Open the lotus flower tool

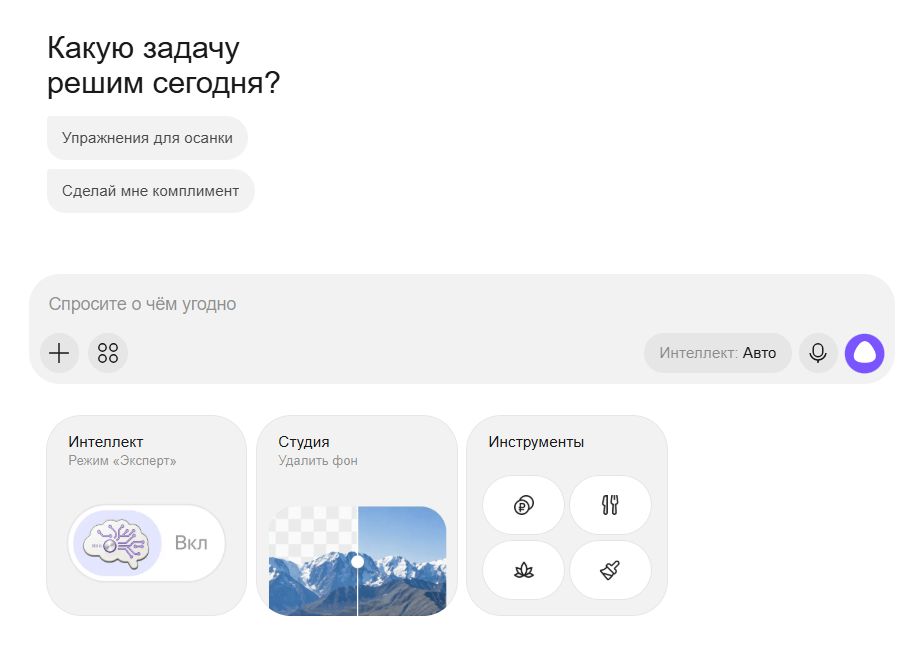[523, 570]
